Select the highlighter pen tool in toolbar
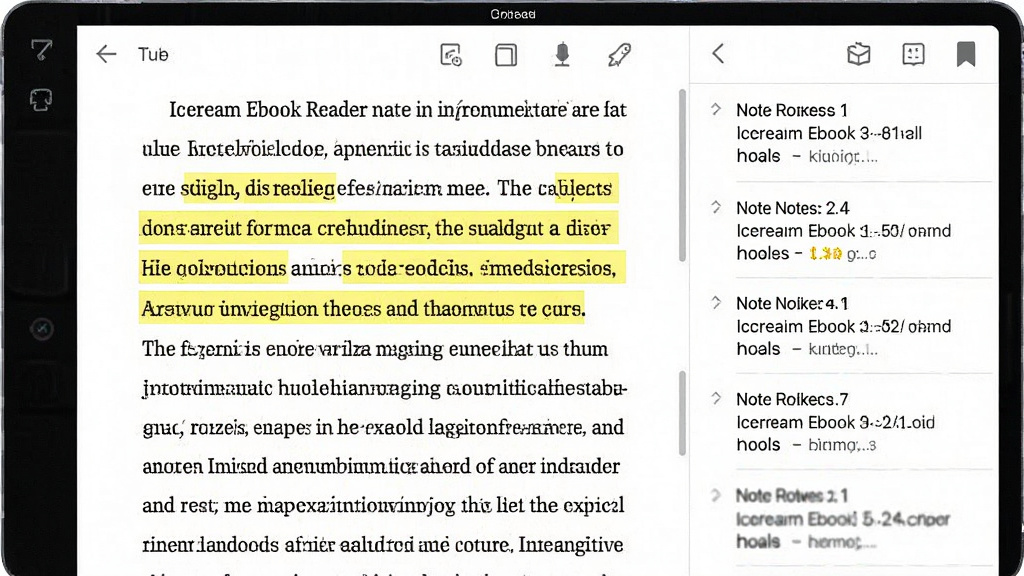Viewport: 1024px width, 576px height. (x=619, y=55)
